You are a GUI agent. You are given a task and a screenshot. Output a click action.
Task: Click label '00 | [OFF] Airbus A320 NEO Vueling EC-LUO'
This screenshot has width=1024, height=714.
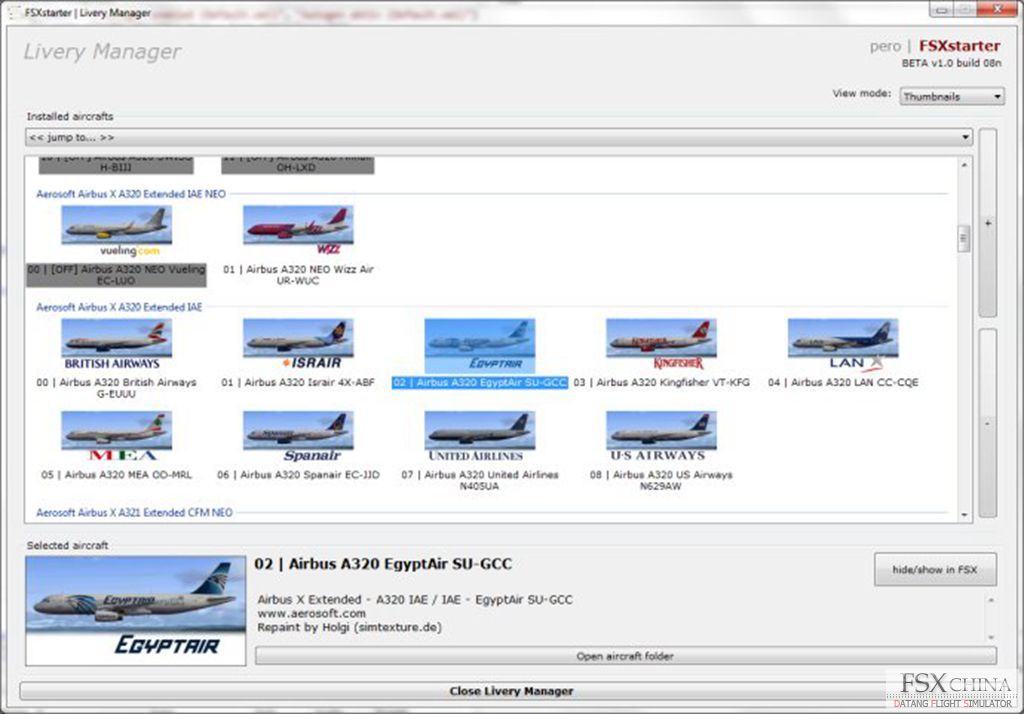click(x=116, y=275)
